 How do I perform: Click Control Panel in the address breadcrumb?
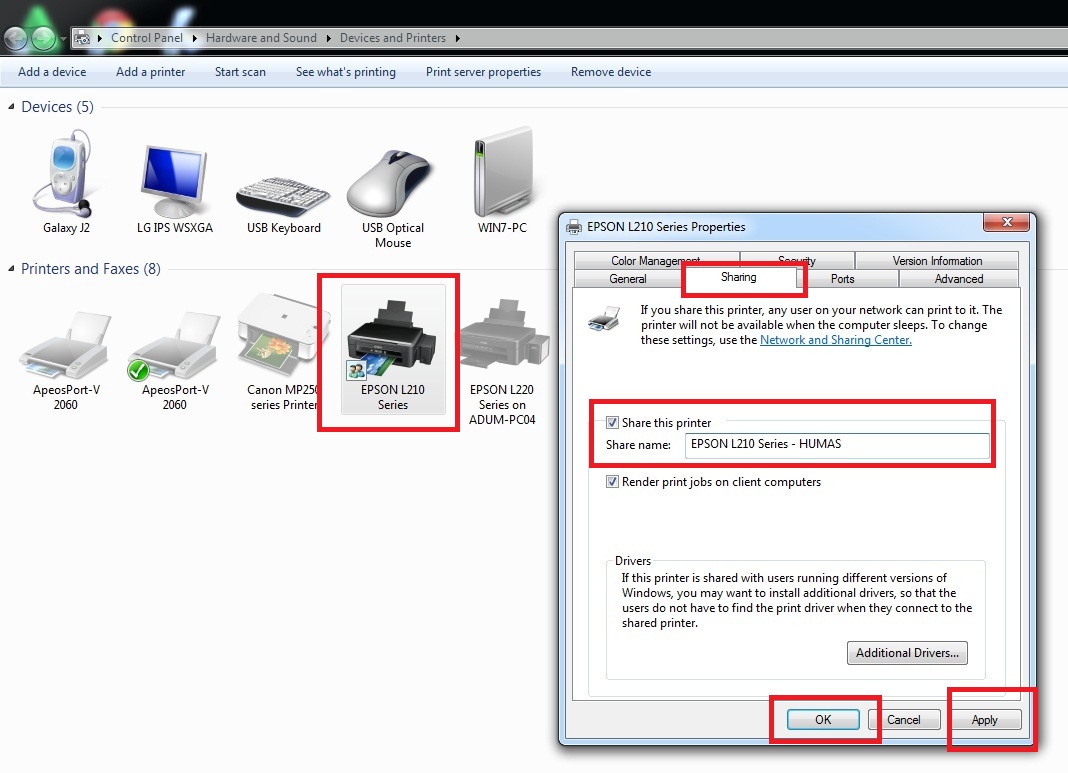point(147,38)
